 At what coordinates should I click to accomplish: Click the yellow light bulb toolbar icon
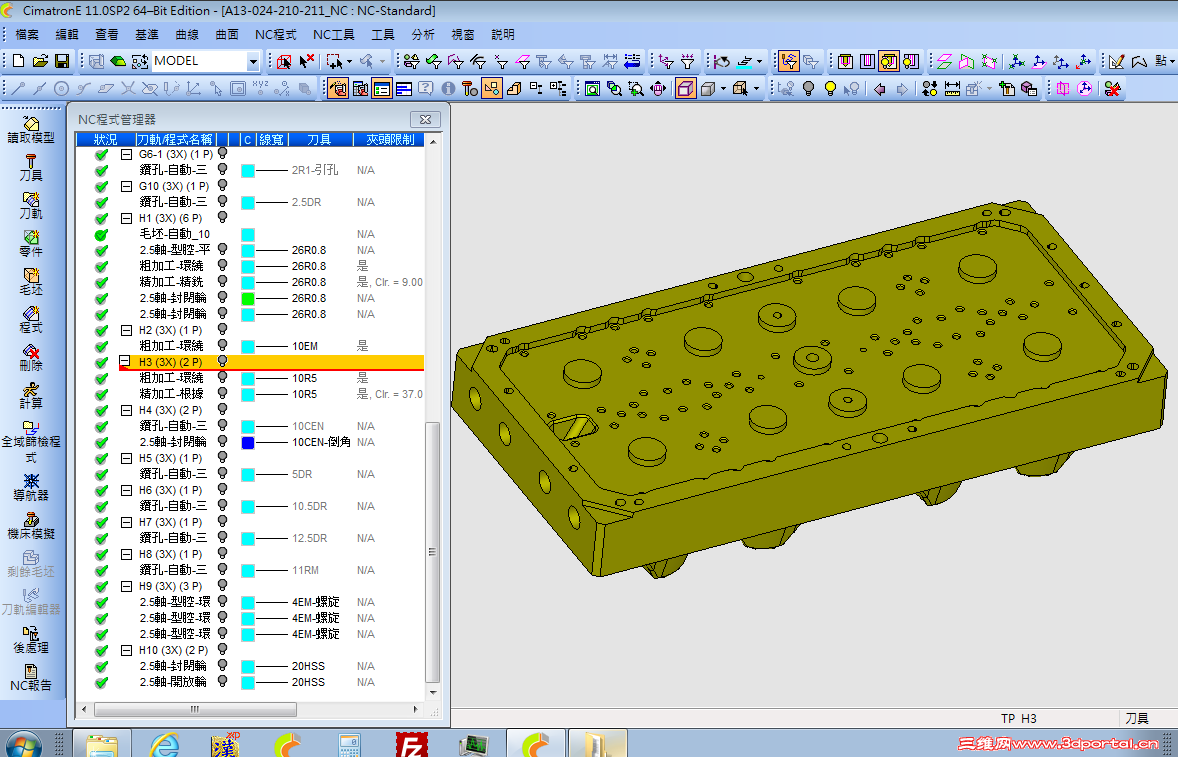click(x=830, y=89)
